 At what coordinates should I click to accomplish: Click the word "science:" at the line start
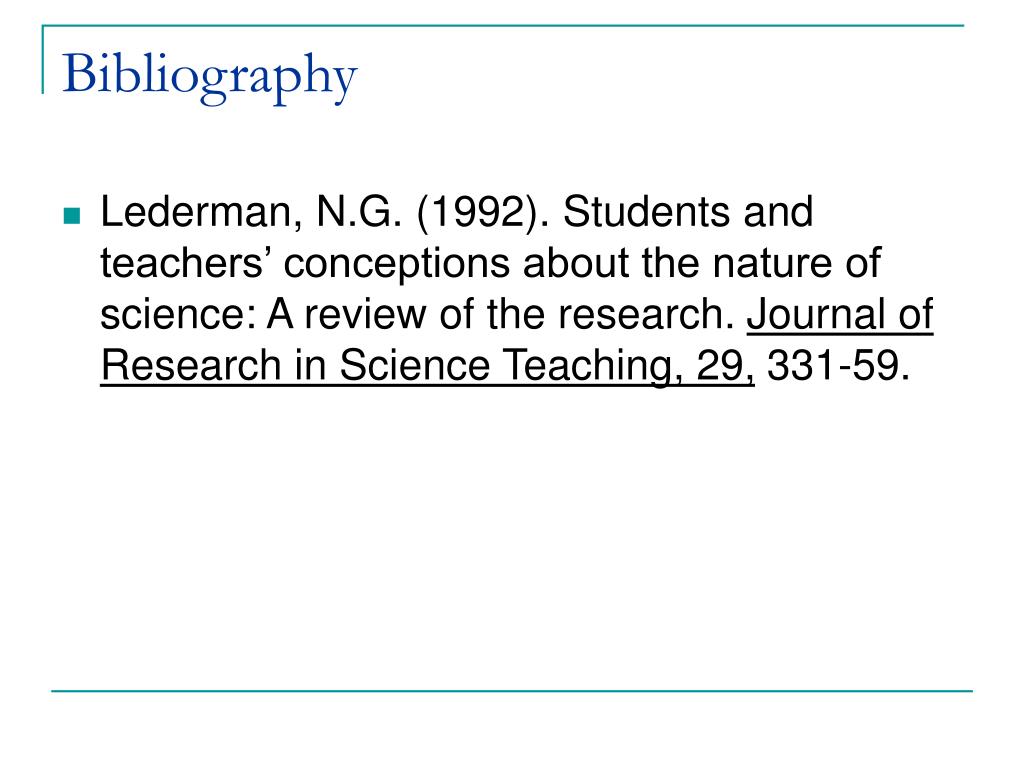pos(178,315)
